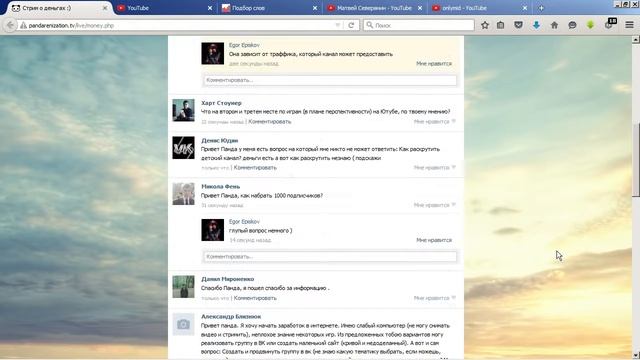Switch to the Стрим о деньгах tab

[x=57, y=8]
